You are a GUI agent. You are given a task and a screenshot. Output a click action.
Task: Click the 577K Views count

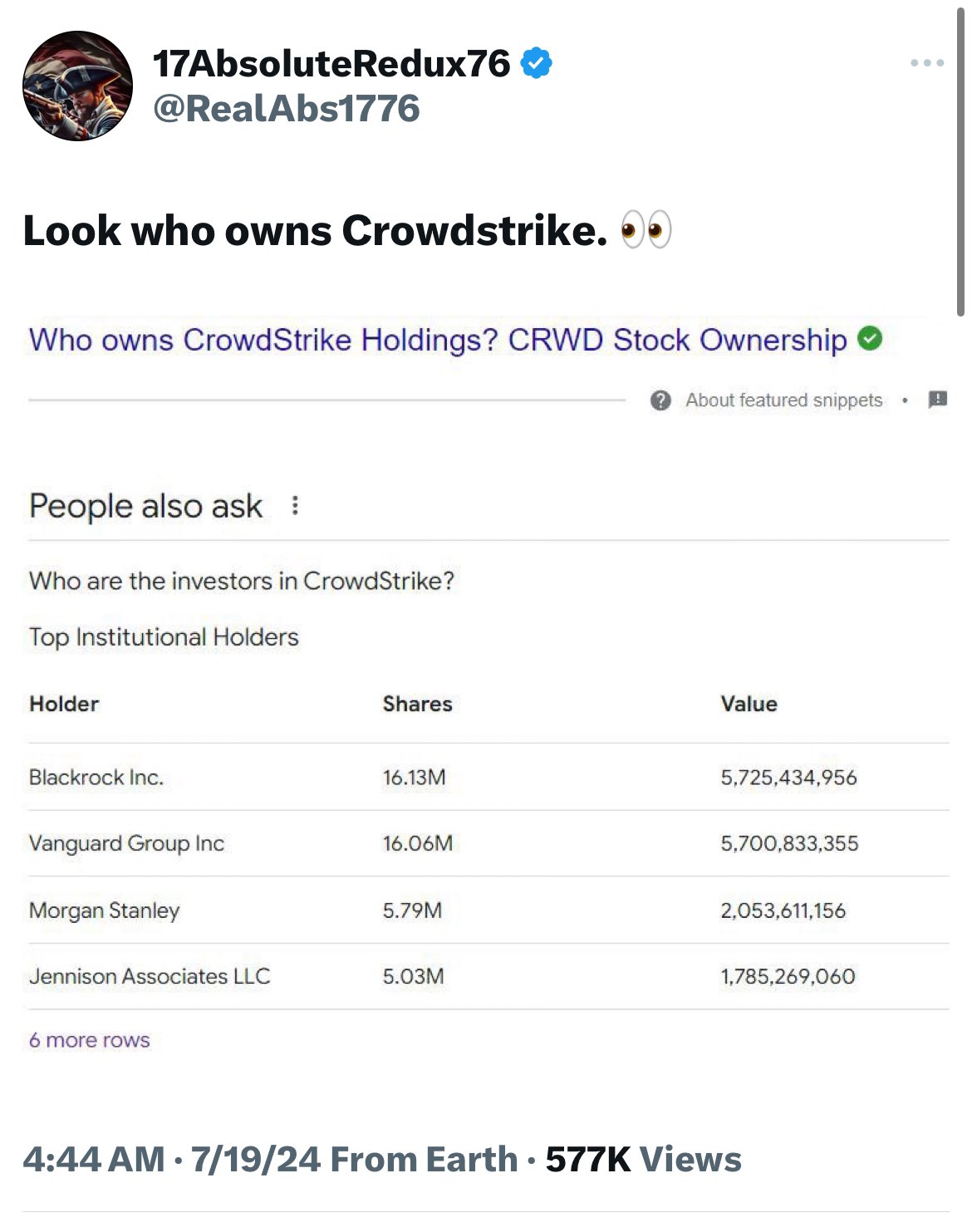tap(643, 1160)
